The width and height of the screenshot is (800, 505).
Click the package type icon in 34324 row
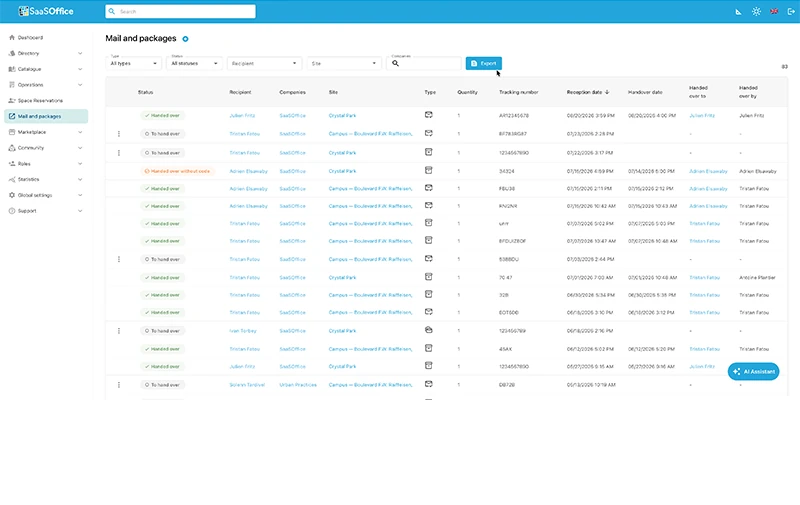point(429,170)
